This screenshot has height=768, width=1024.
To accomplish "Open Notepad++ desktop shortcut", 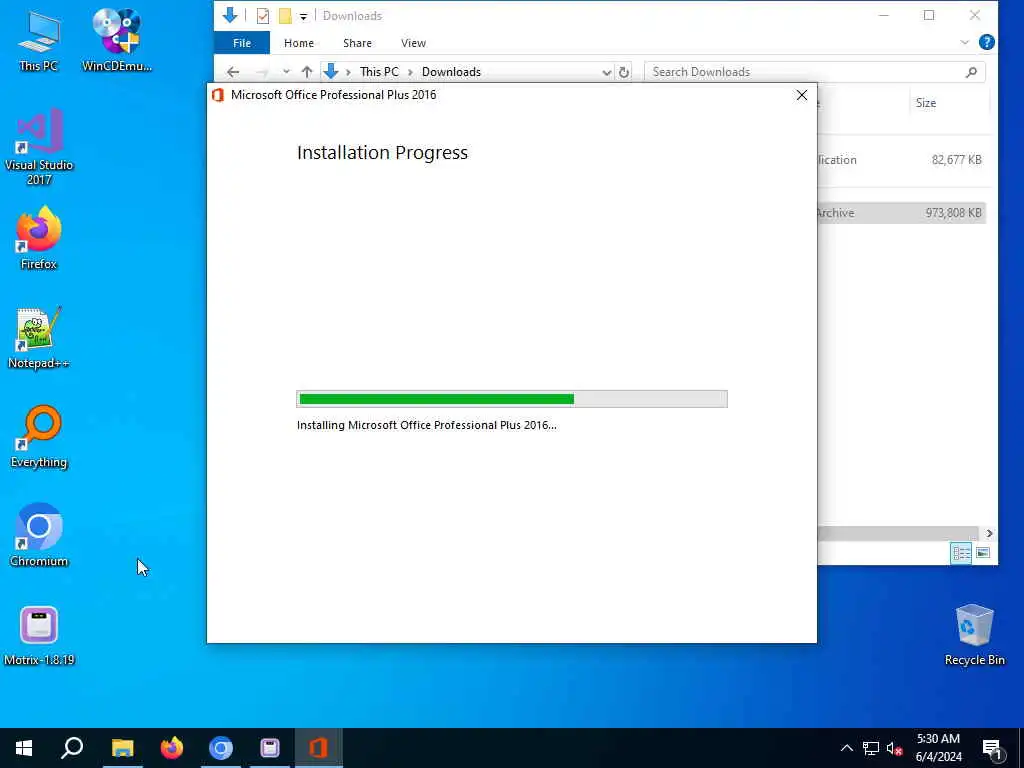I will pyautogui.click(x=39, y=338).
